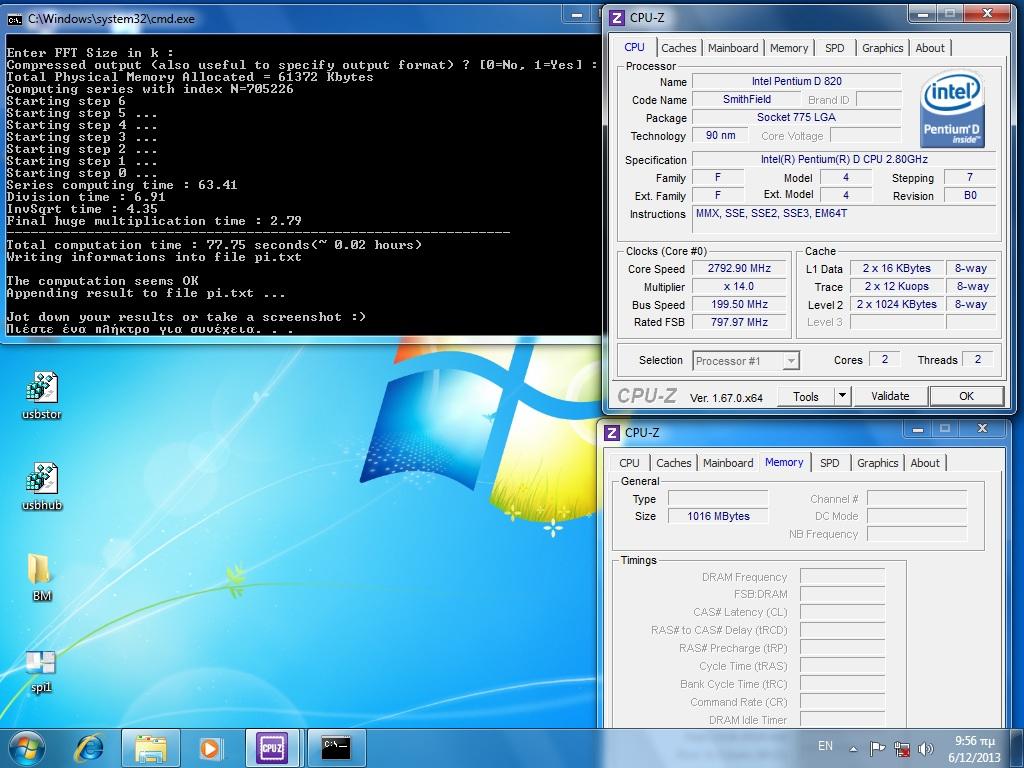The width and height of the screenshot is (1024, 768).
Task: Switch to Mainboard tab in lower CPU-Z window
Action: (728, 463)
